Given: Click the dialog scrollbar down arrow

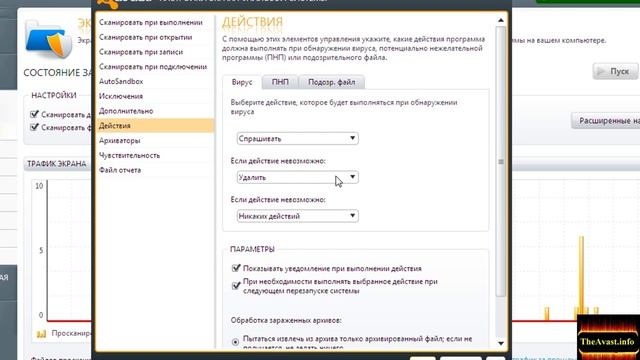Looking at the screenshot, I should pyautogui.click(x=501, y=344).
